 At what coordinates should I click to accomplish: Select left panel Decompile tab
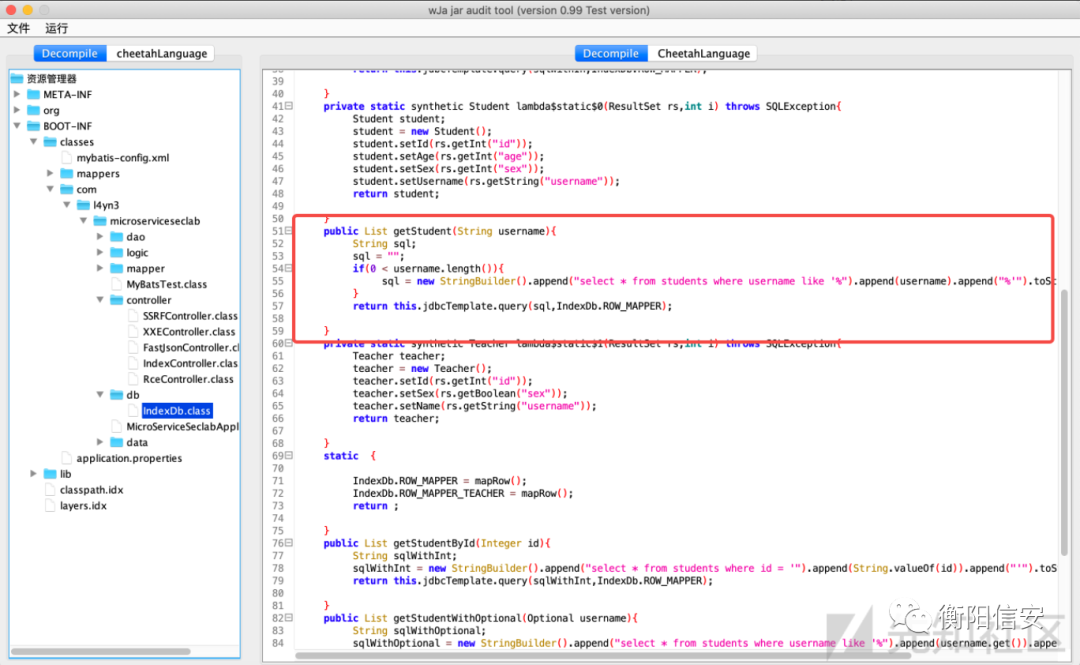(x=70, y=53)
